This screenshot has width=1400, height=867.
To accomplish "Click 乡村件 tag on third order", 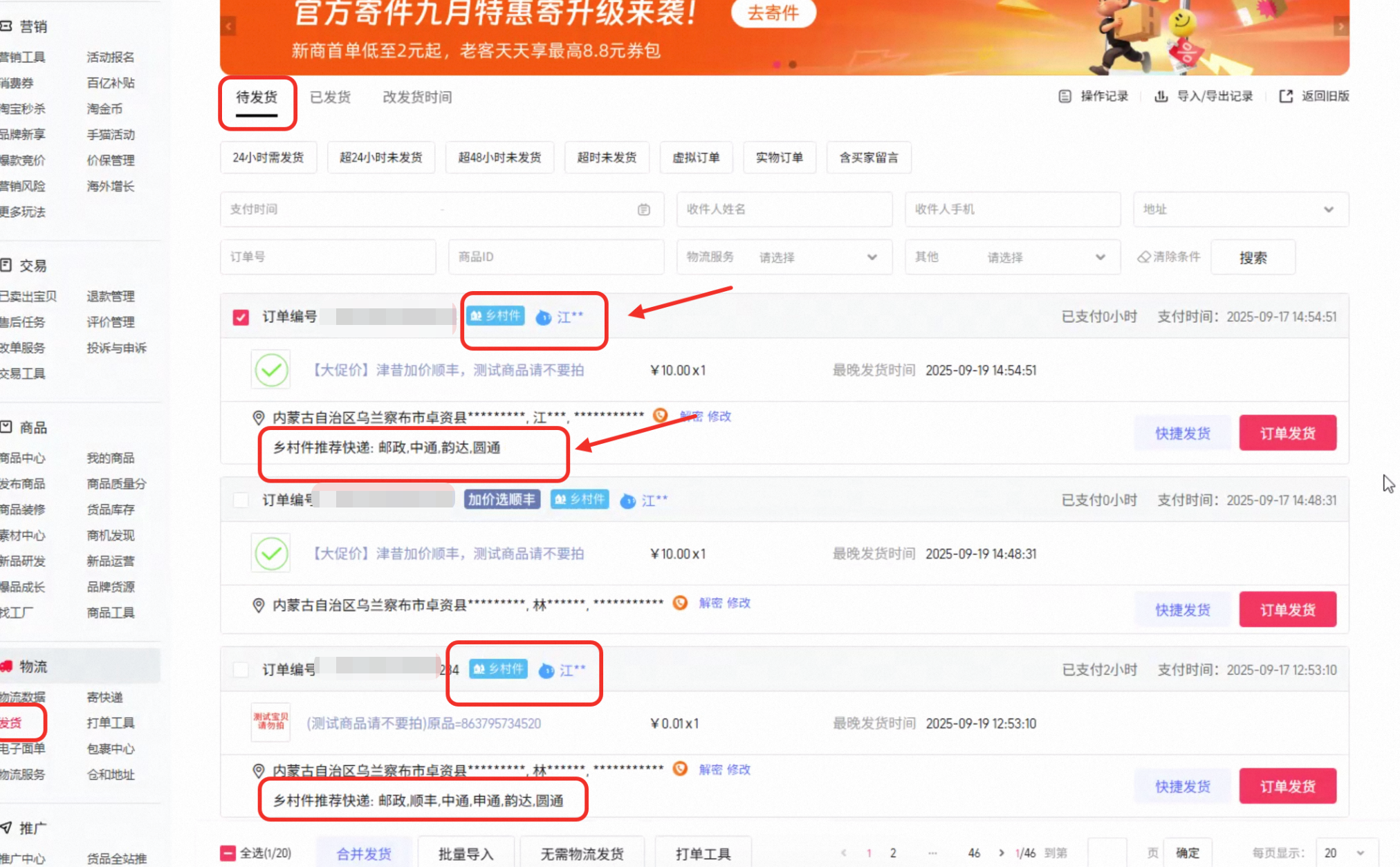I will (x=498, y=669).
